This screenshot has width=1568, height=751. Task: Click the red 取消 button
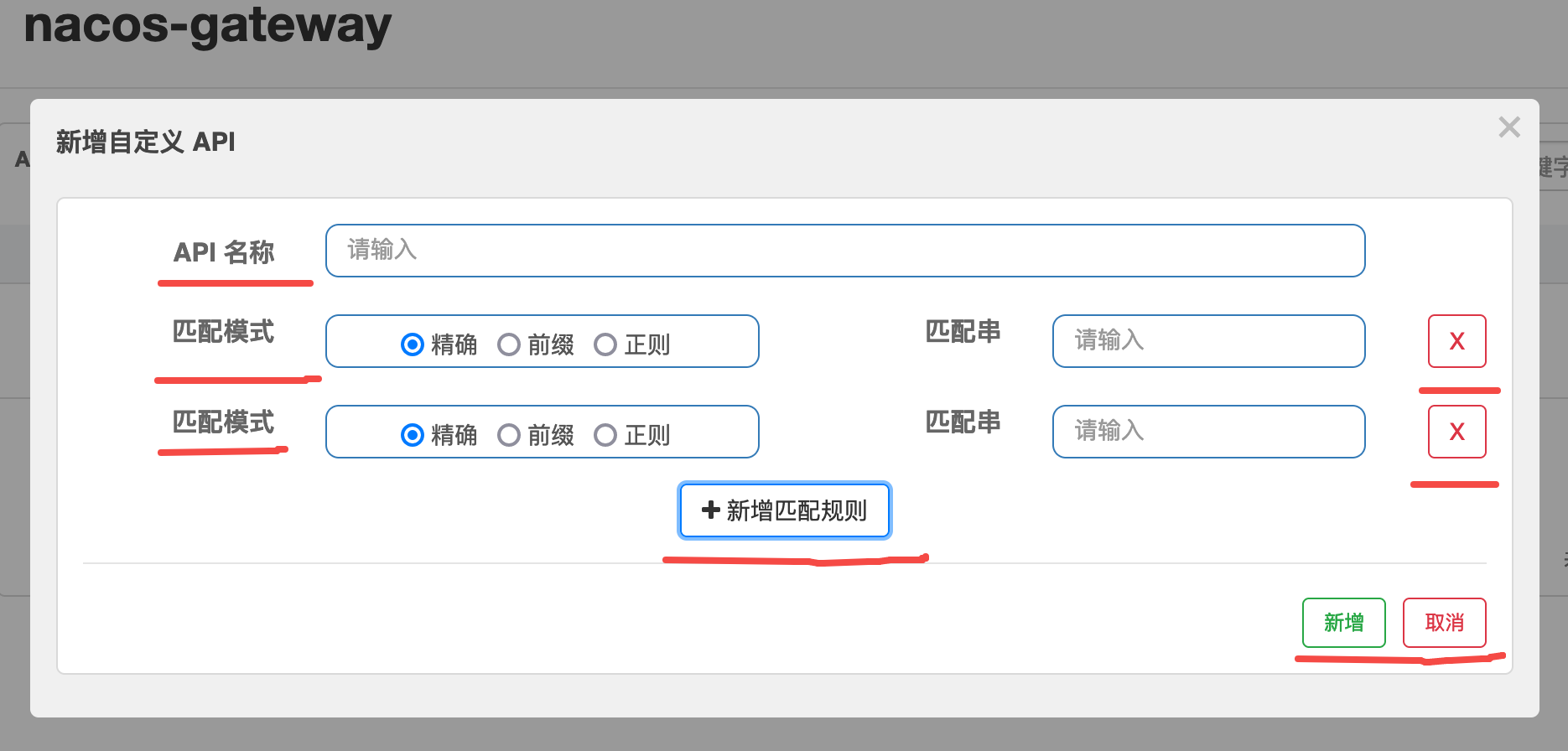[1445, 623]
